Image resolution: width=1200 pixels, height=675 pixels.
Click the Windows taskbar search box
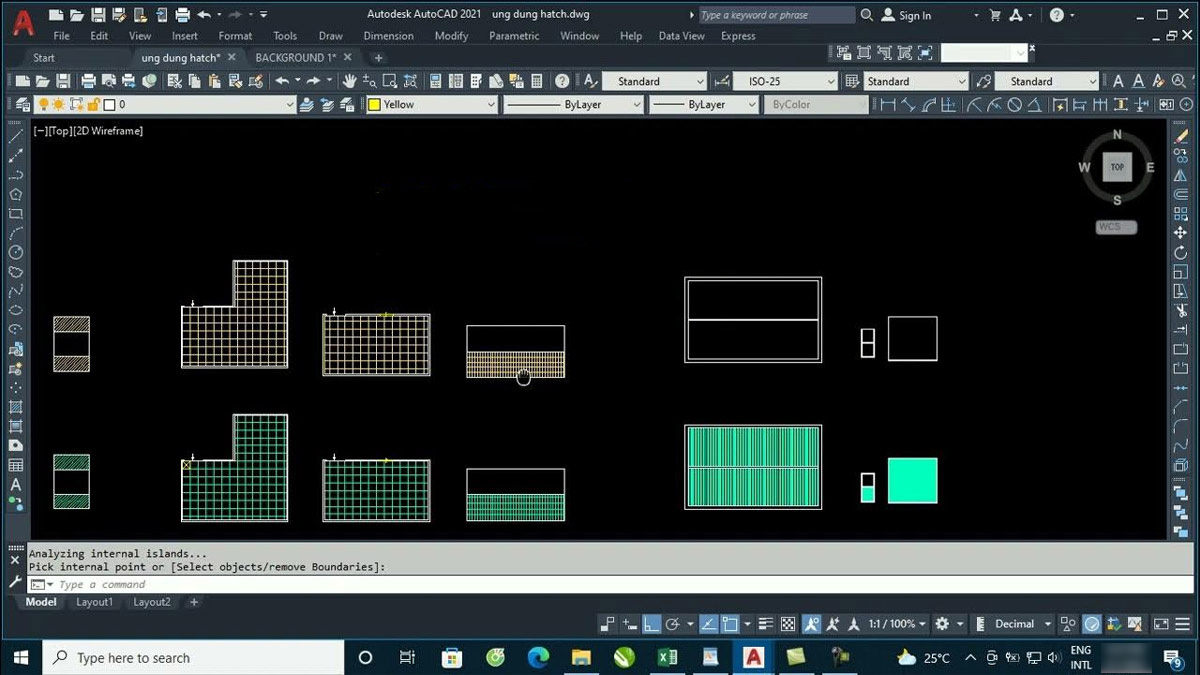coord(195,657)
